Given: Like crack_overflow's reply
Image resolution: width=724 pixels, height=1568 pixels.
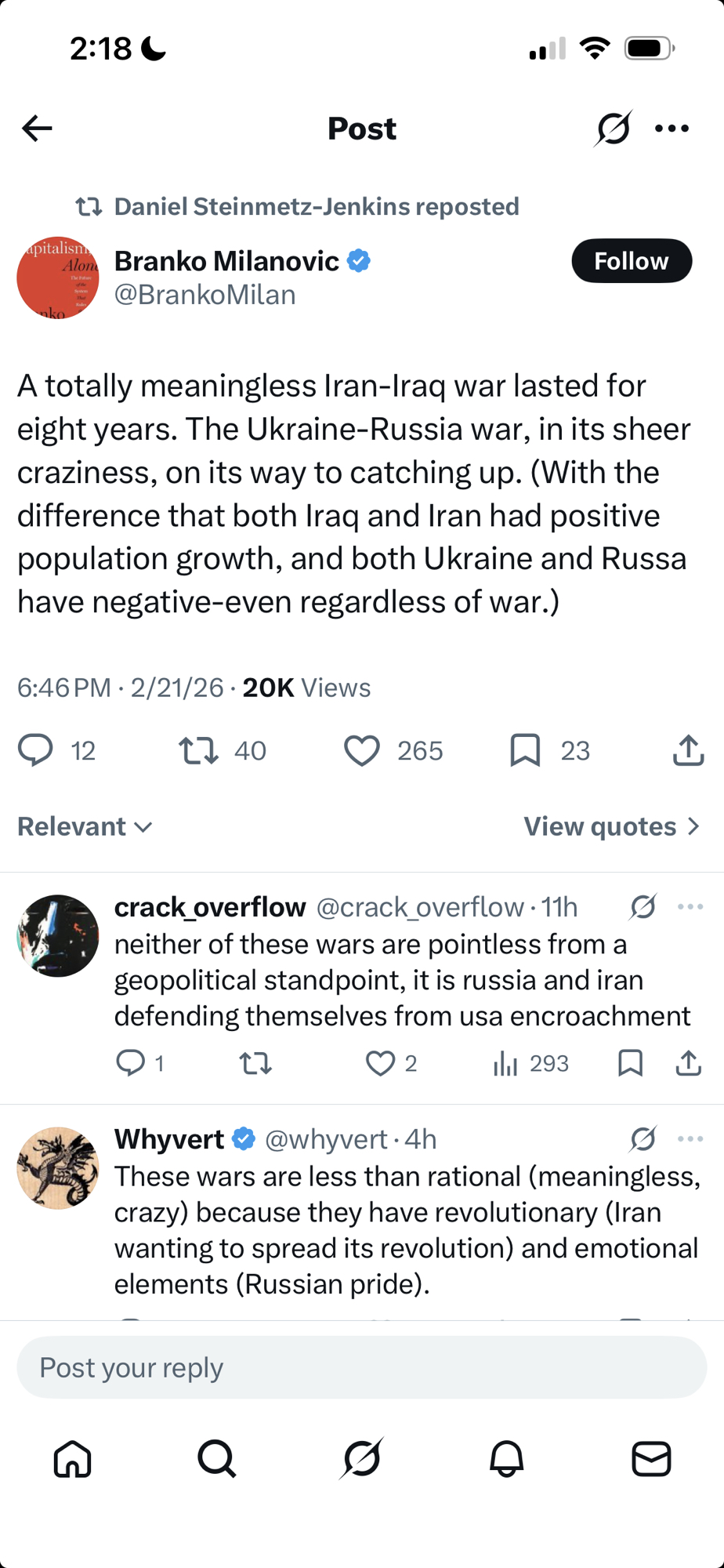Looking at the screenshot, I should point(381,1063).
